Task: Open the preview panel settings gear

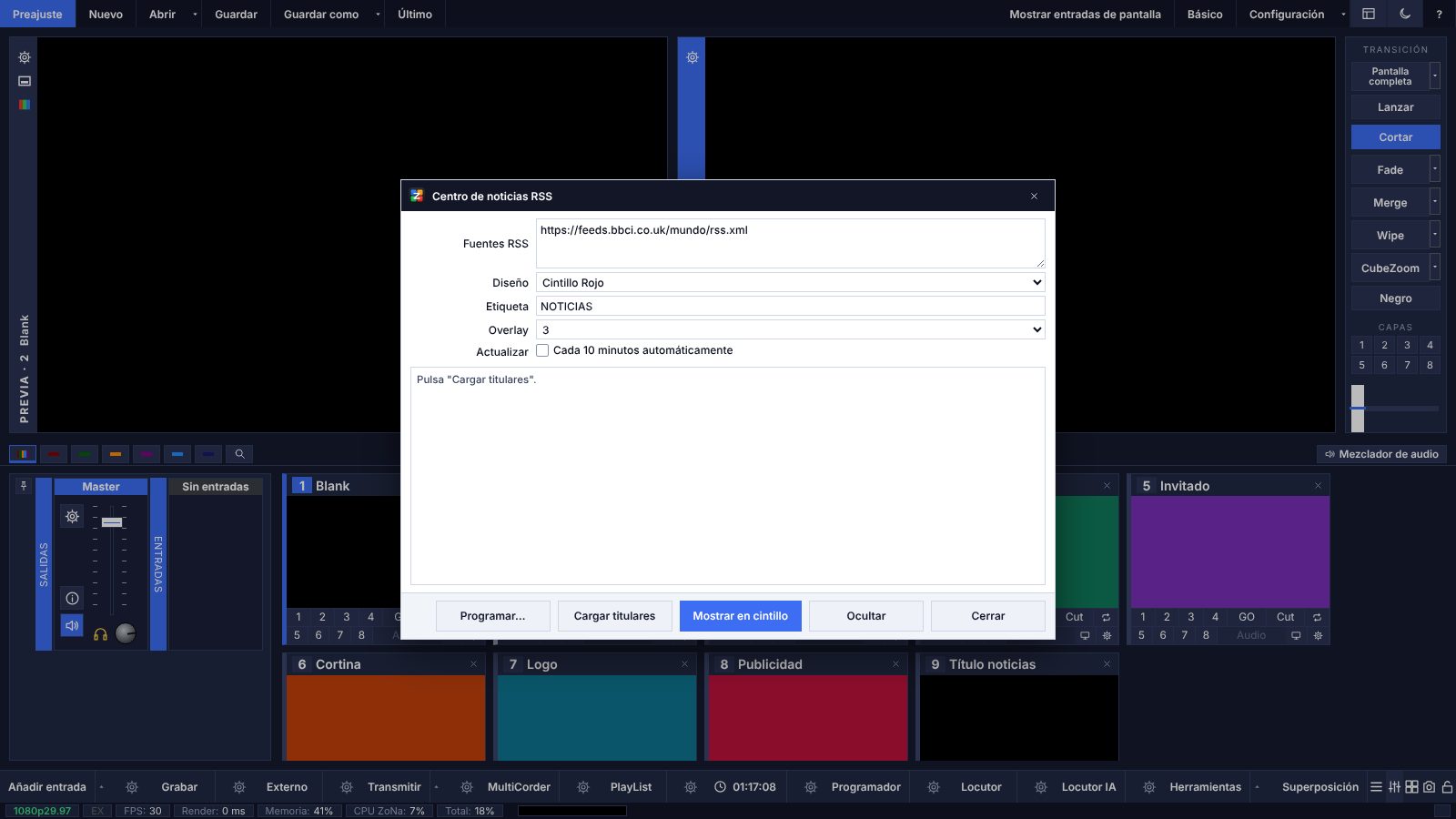Action: tap(25, 57)
